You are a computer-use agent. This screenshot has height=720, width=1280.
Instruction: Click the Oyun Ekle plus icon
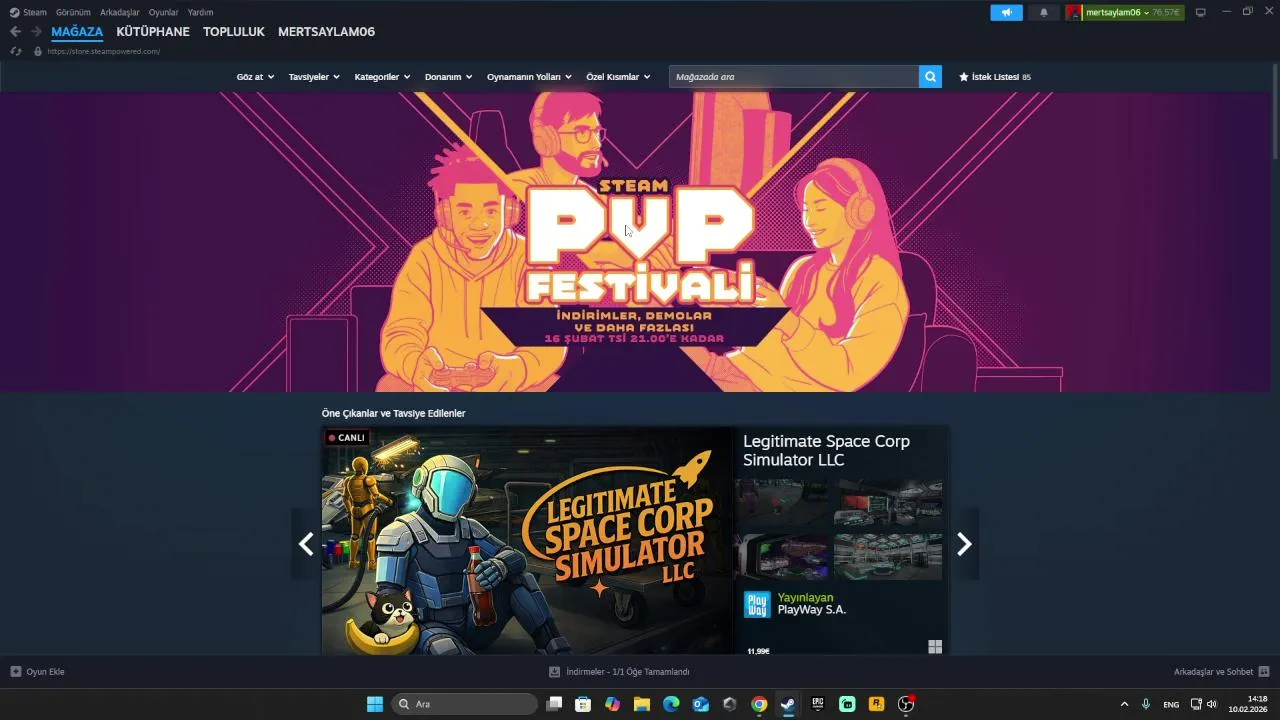click(x=16, y=671)
